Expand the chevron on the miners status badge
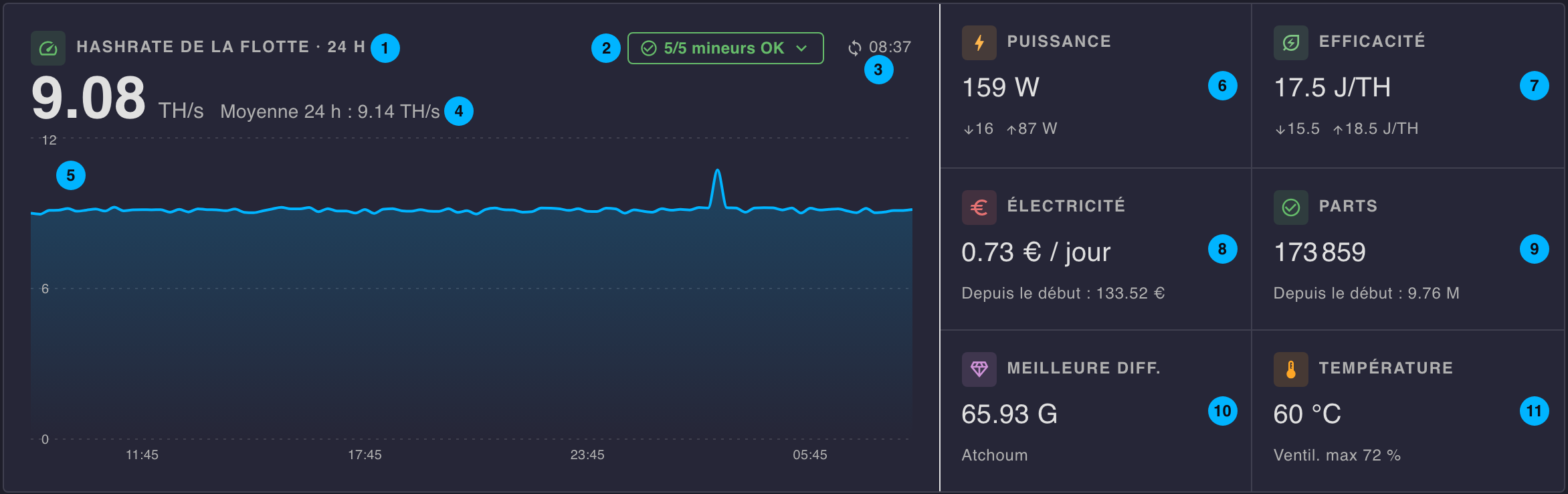The width and height of the screenshot is (1568, 494). pos(801,48)
